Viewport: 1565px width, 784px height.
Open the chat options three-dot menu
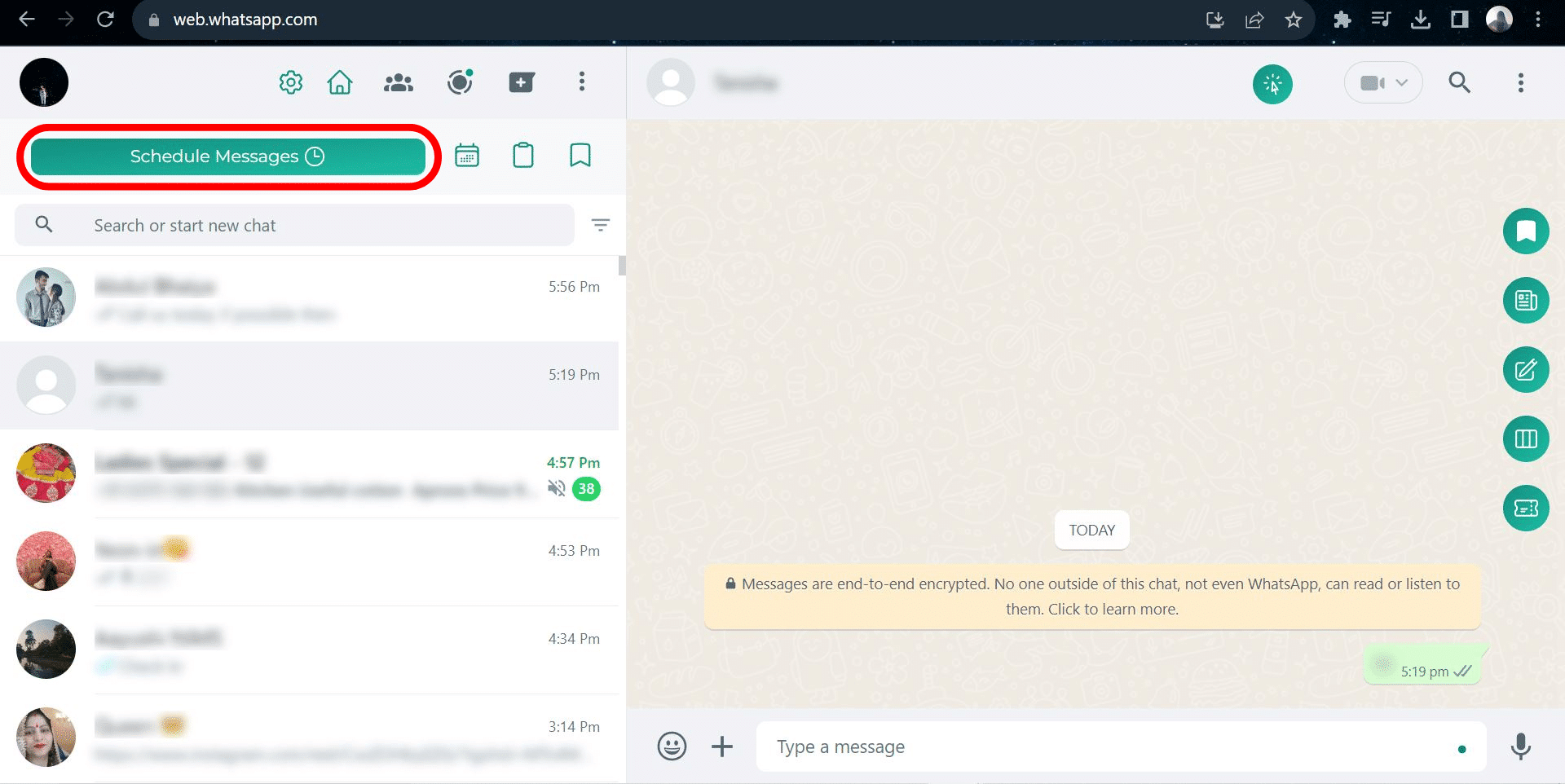pos(1520,82)
